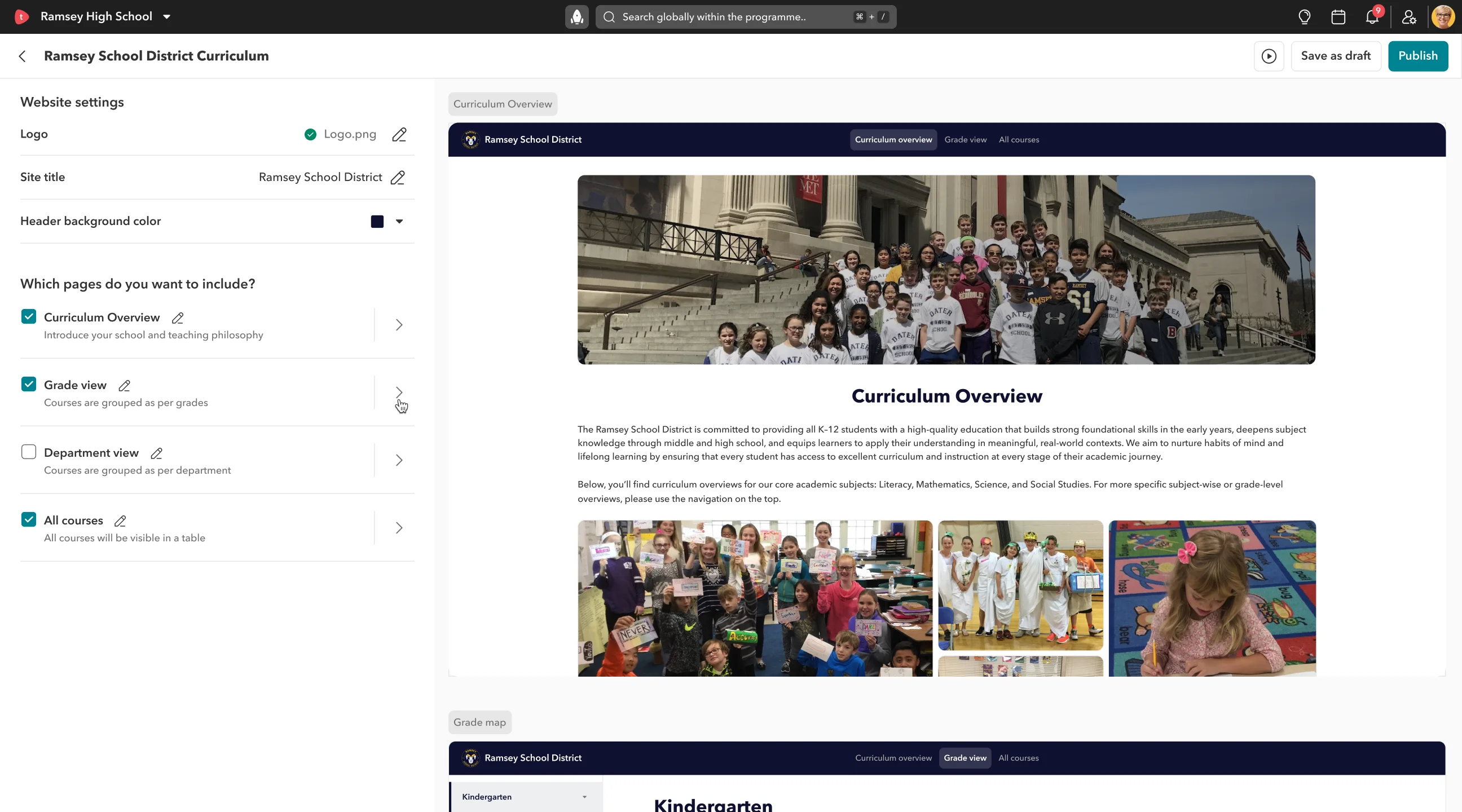
Task: Uncheck the Curriculum Overview checkbox
Action: point(28,317)
